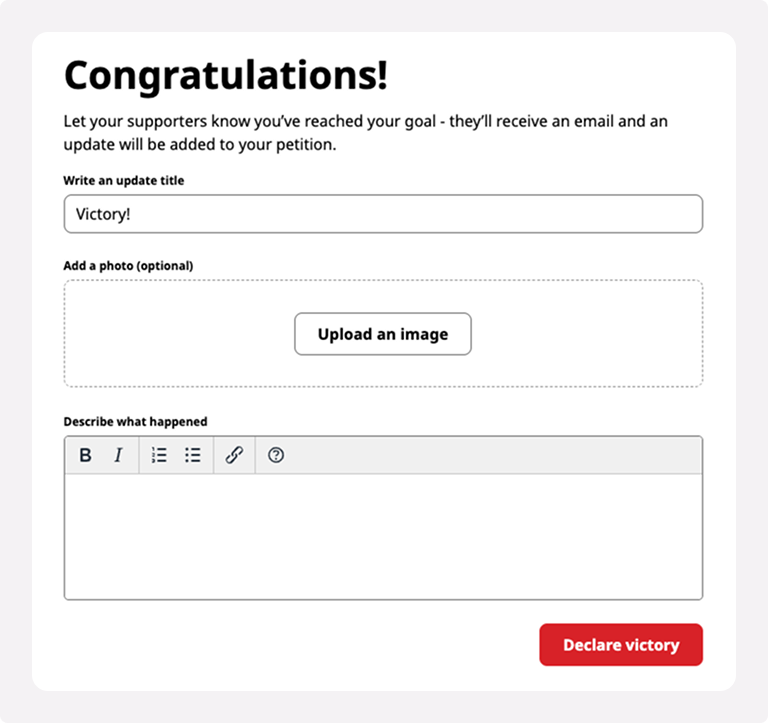Click the white card space left of Declare victory
The image size is (768, 723).
coord(294,645)
